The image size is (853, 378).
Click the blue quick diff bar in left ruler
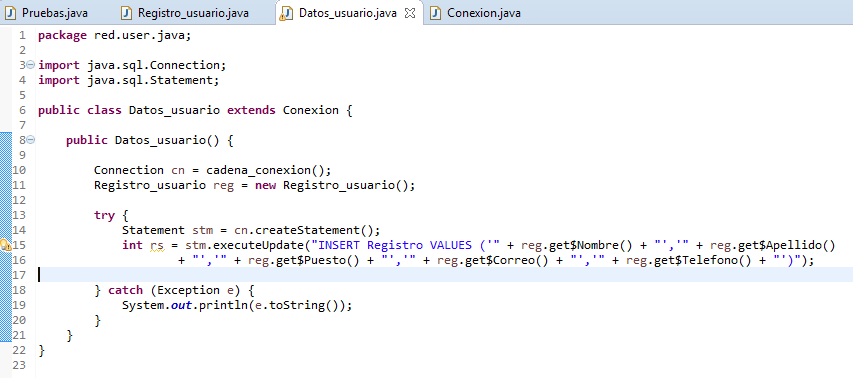point(5,237)
